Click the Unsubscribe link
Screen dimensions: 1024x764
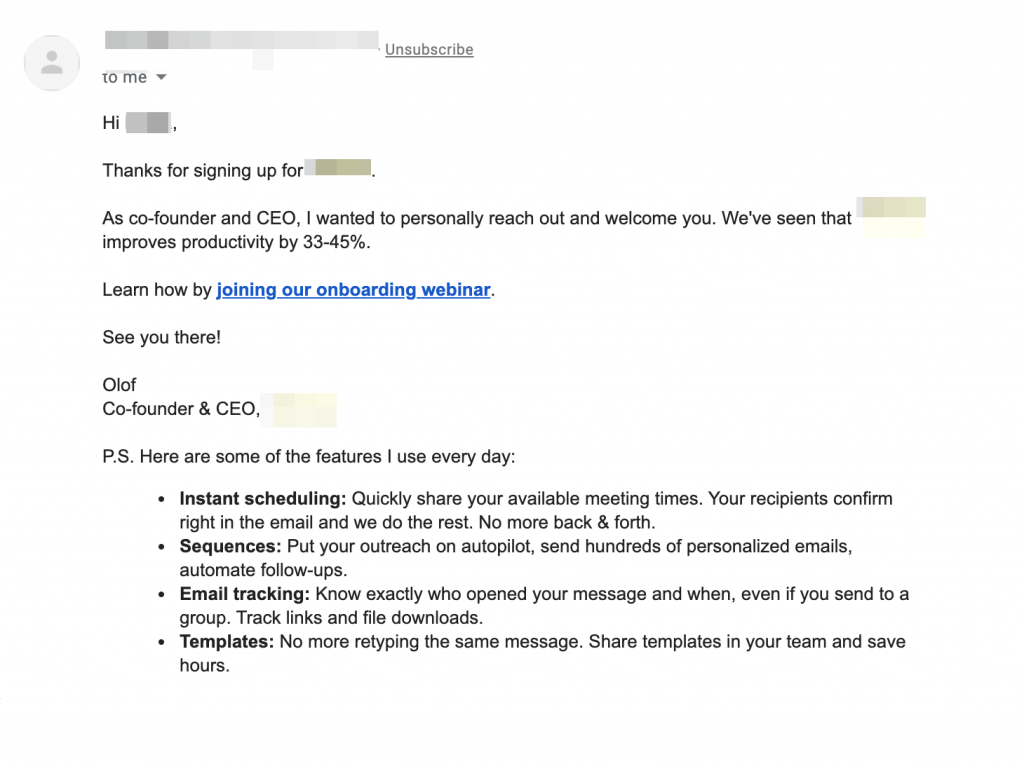pos(428,49)
